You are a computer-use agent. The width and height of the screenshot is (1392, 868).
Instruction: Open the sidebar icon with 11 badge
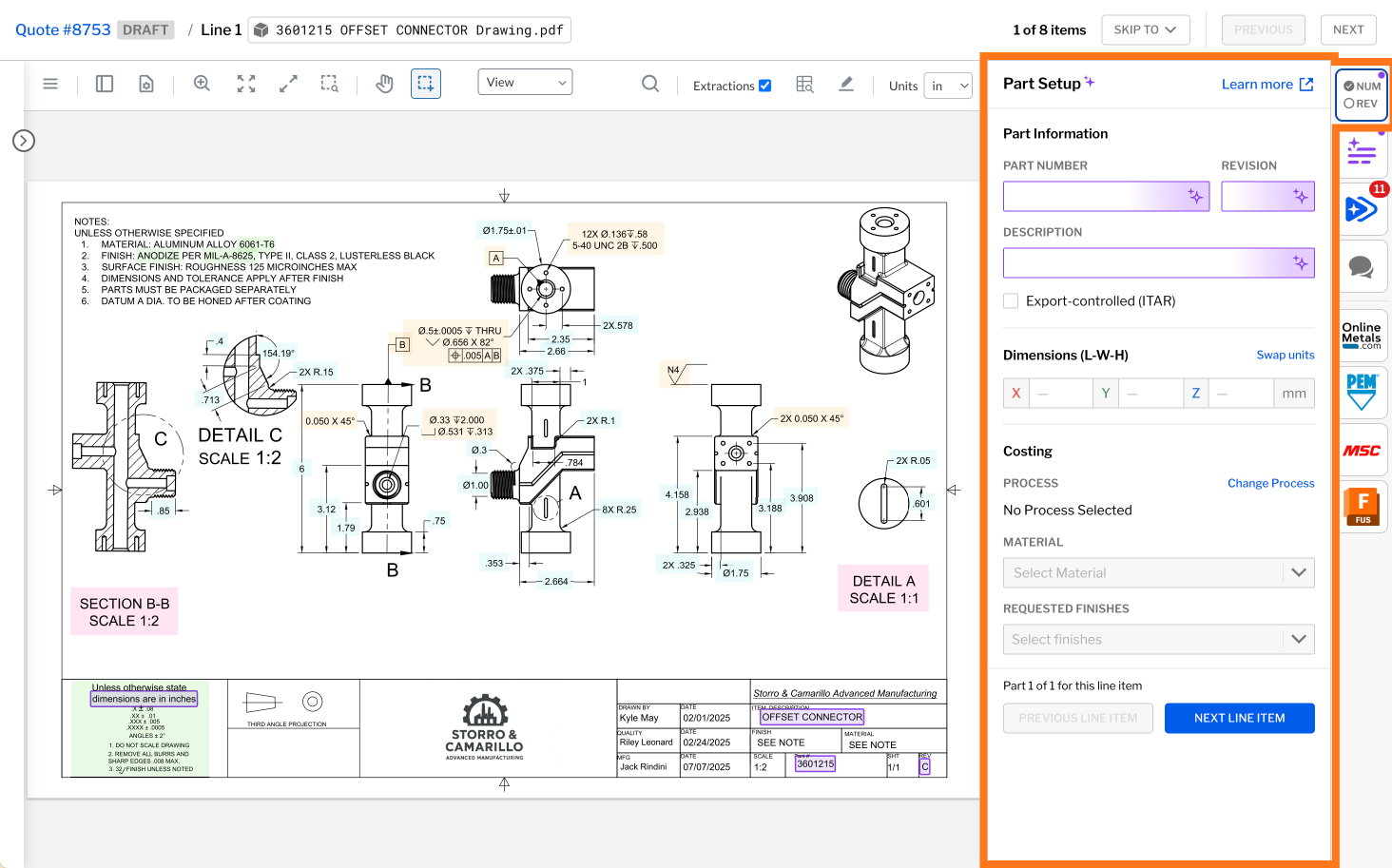[x=1362, y=208]
